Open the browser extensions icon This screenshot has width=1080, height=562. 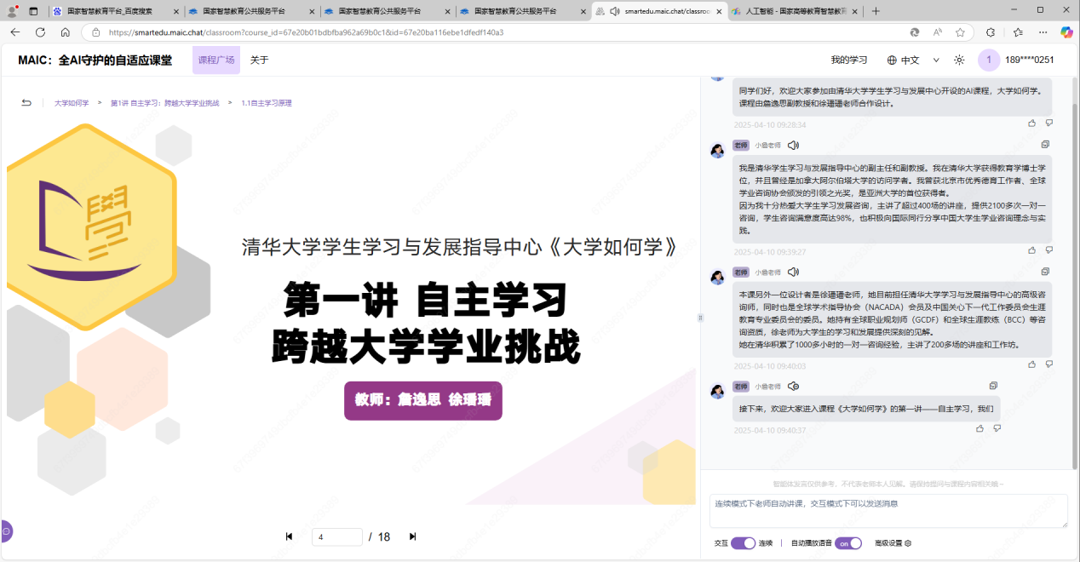coord(990,32)
